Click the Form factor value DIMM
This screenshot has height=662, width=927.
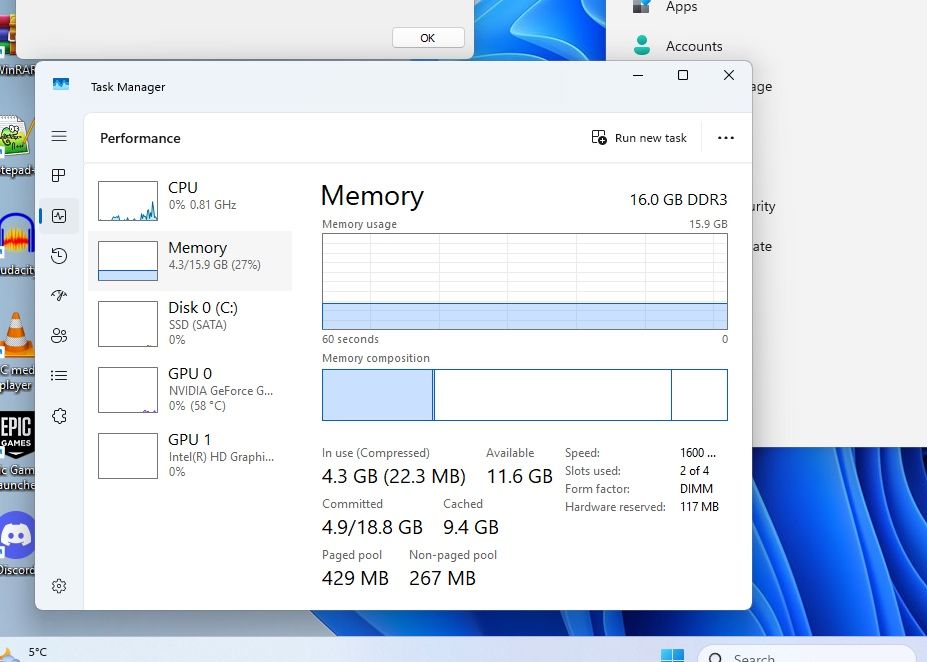click(696, 489)
